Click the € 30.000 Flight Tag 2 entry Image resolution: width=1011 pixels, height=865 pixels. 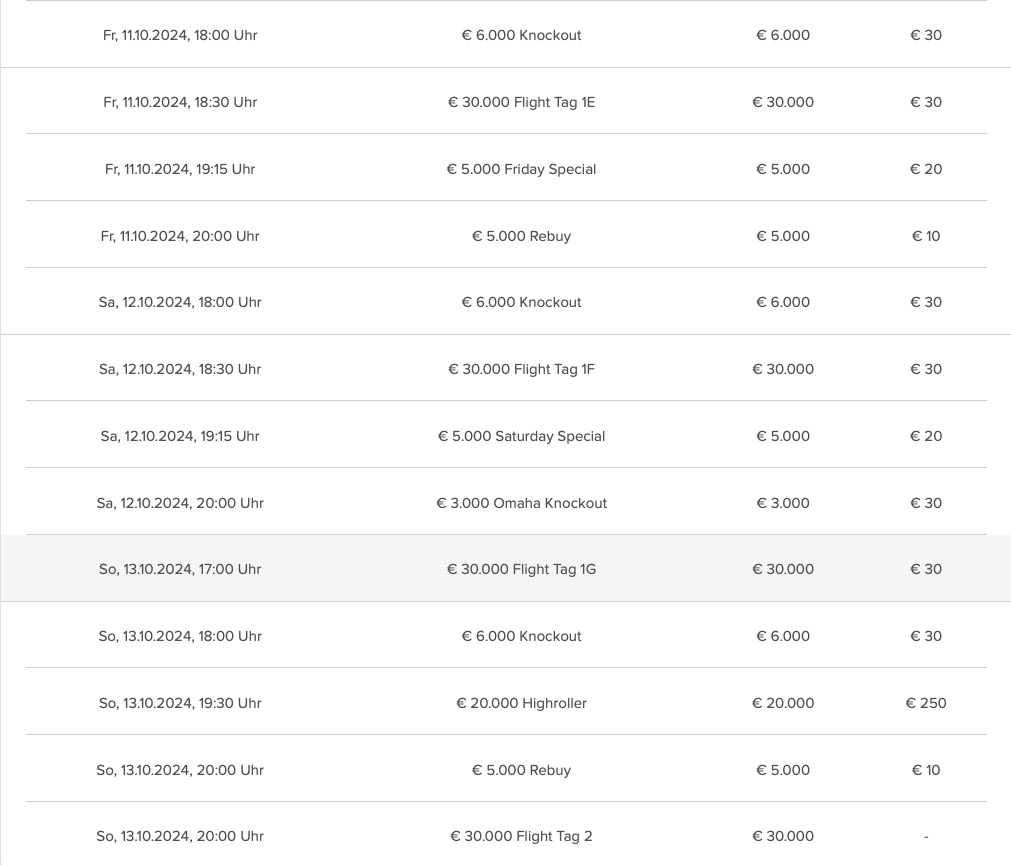point(521,836)
